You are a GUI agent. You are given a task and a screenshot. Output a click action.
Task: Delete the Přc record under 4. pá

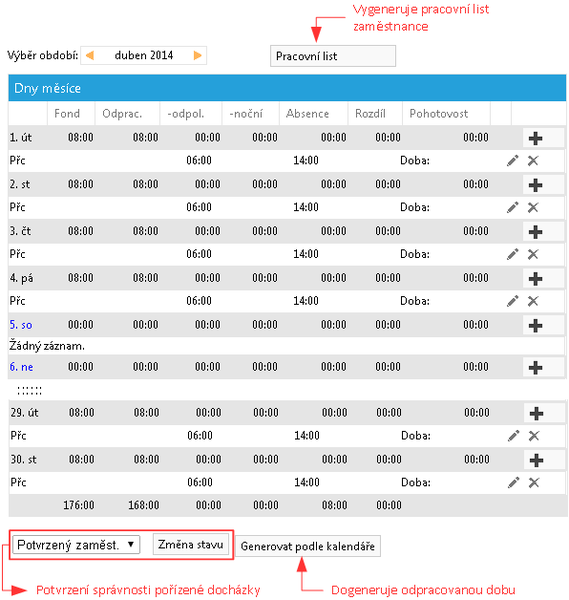pyautogui.click(x=533, y=301)
